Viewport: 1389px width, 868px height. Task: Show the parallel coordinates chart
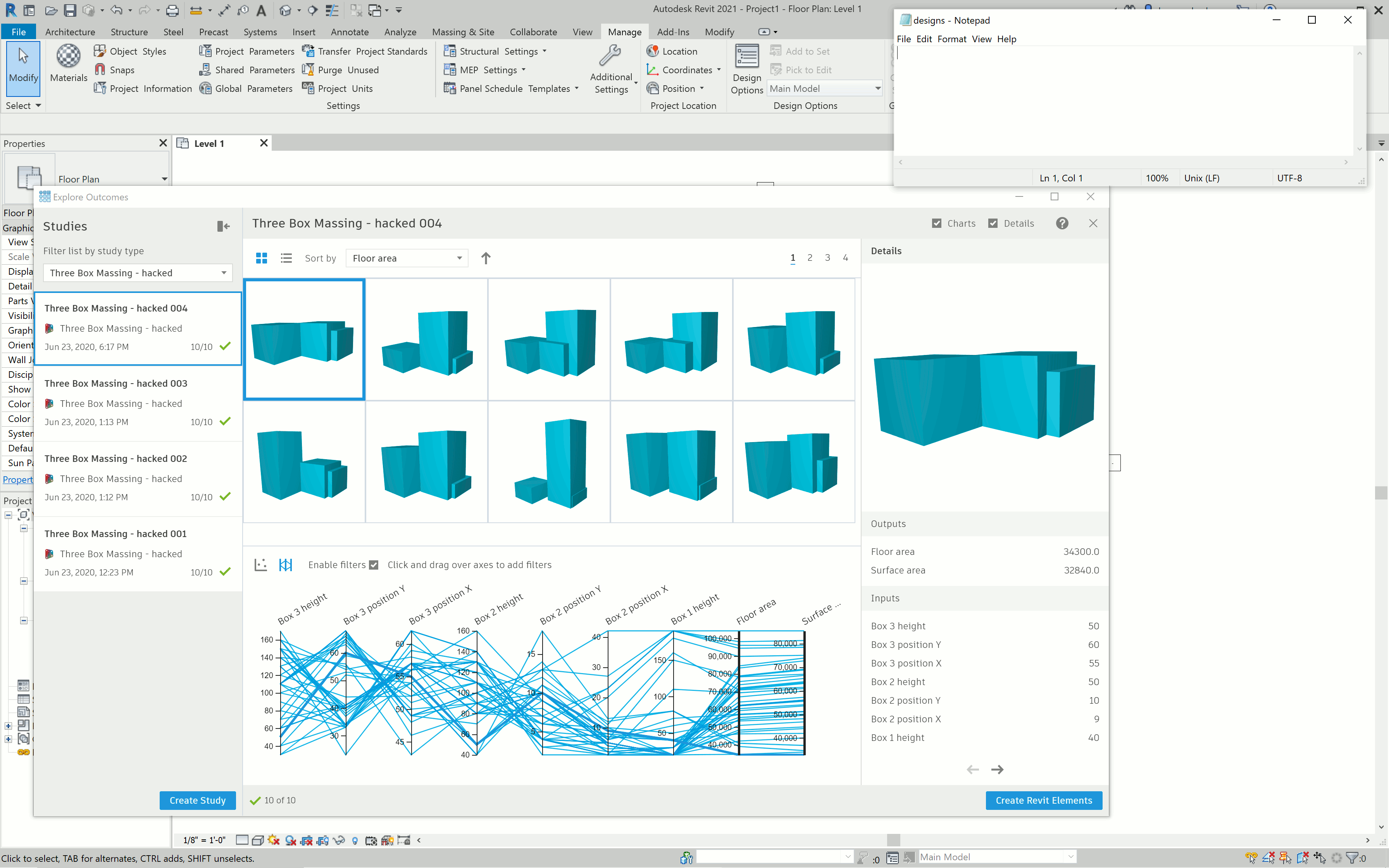coord(286,565)
